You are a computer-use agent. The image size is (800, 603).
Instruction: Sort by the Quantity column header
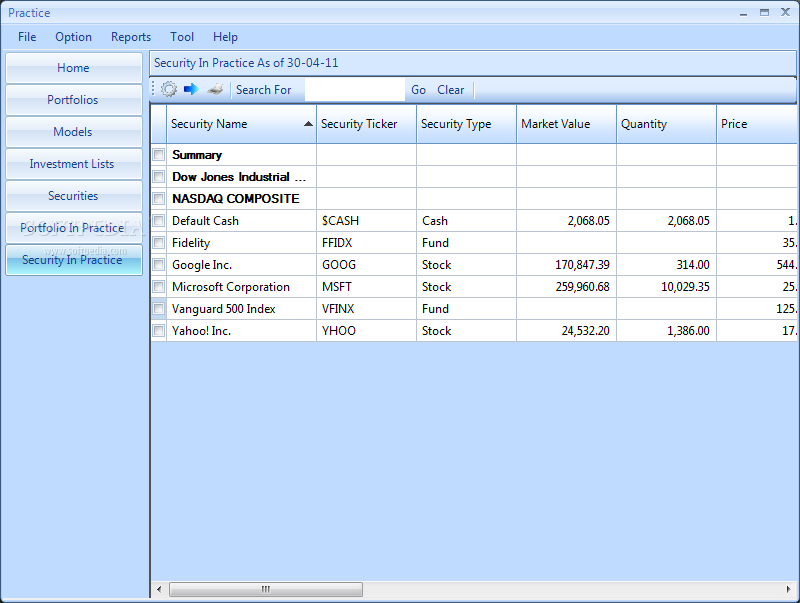pos(666,124)
